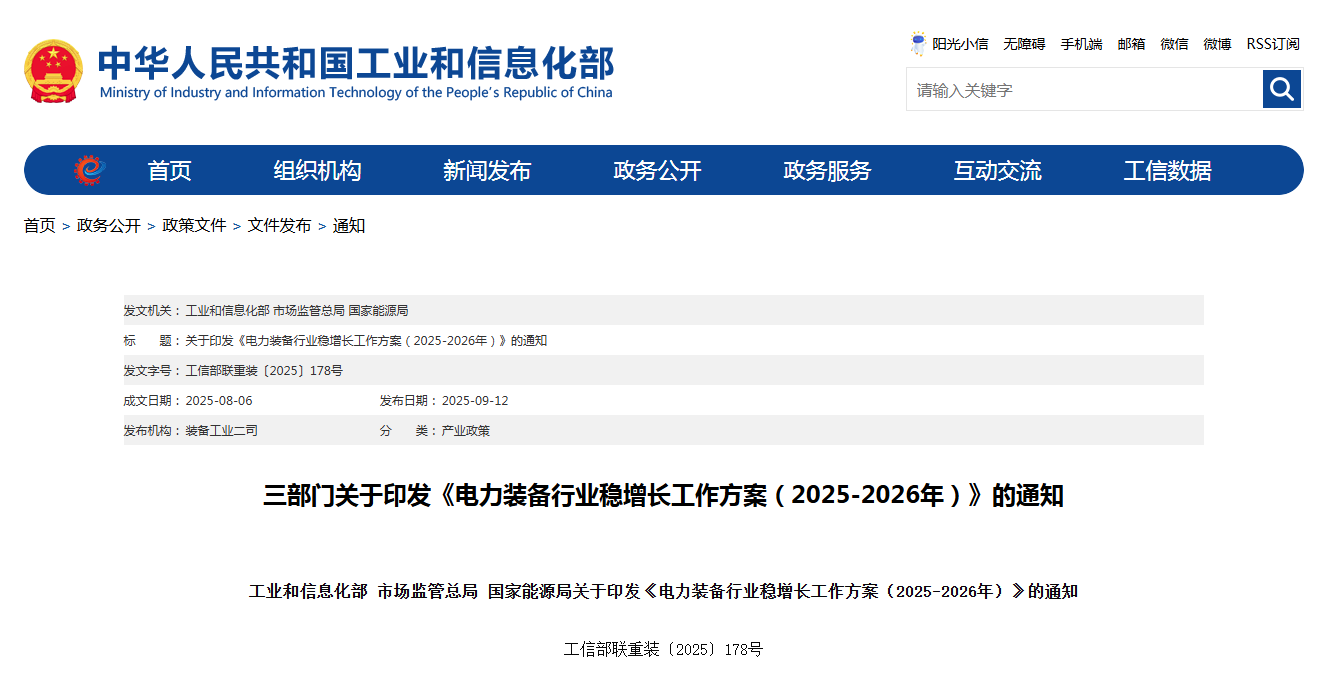Open the 组织机构 navigation menu
Screen dimensions: 1331x674
pyautogui.click(x=317, y=171)
